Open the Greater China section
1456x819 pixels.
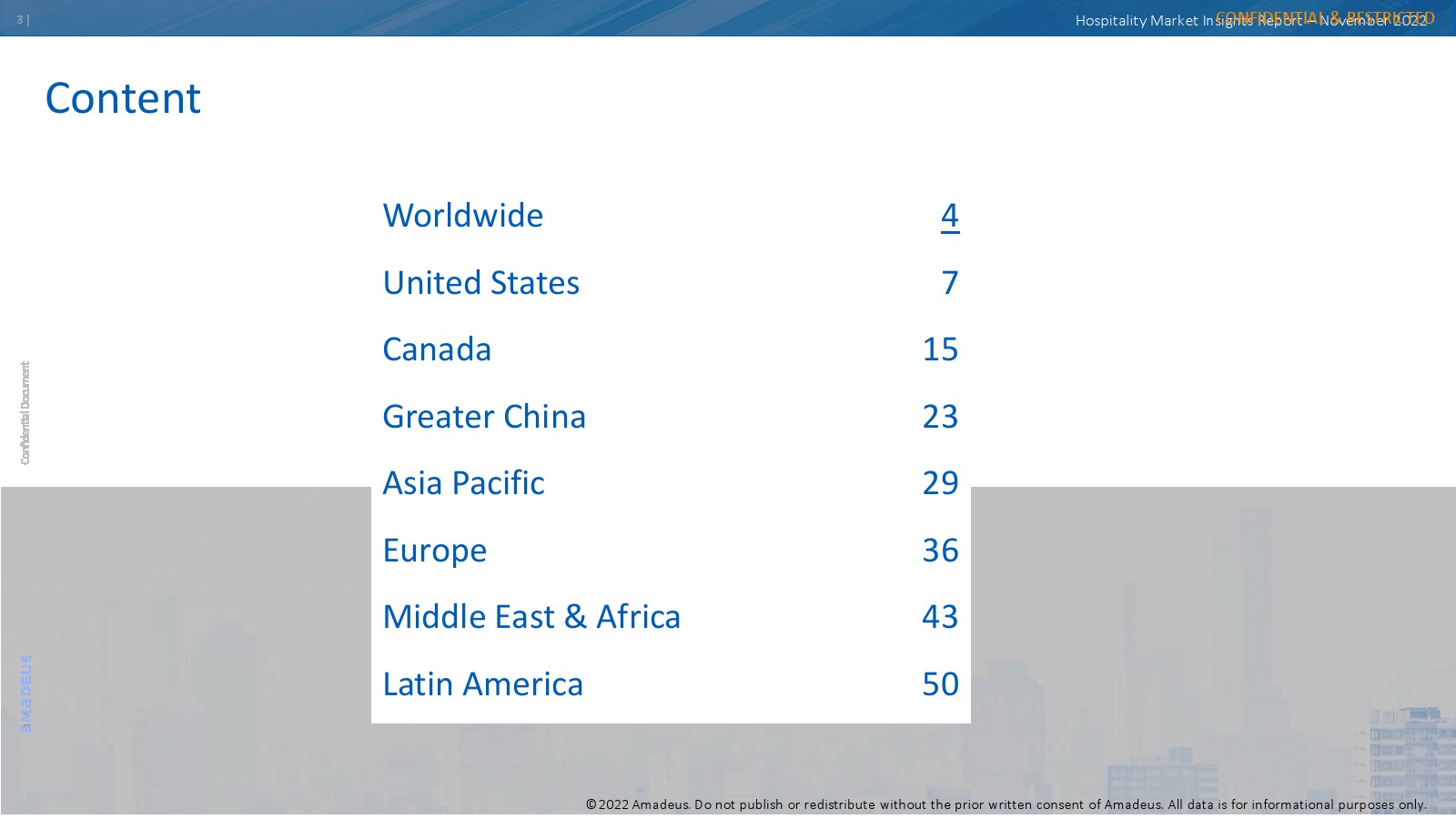484,417
